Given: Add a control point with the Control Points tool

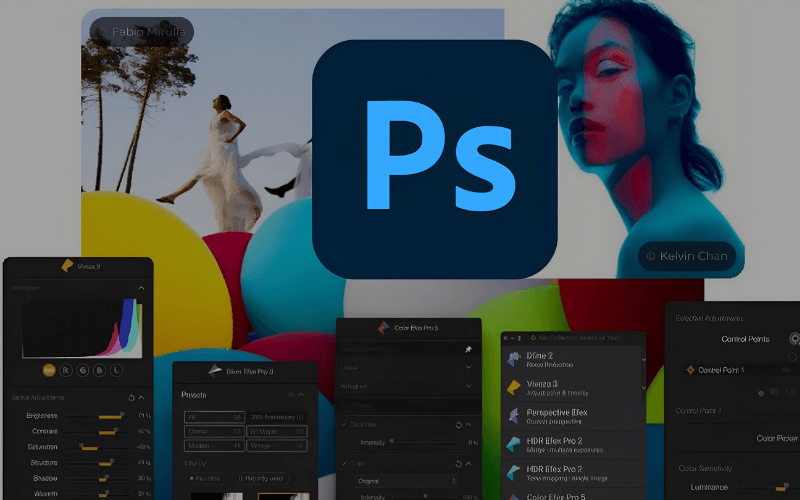Looking at the screenshot, I should click(x=794, y=339).
